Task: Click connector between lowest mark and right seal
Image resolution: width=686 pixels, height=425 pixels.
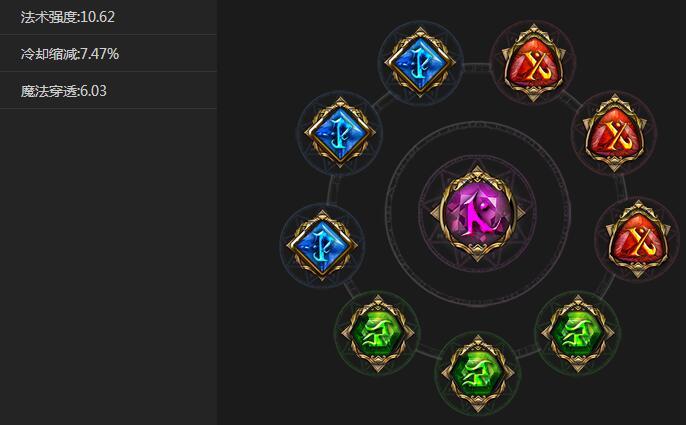Action: 606,285
